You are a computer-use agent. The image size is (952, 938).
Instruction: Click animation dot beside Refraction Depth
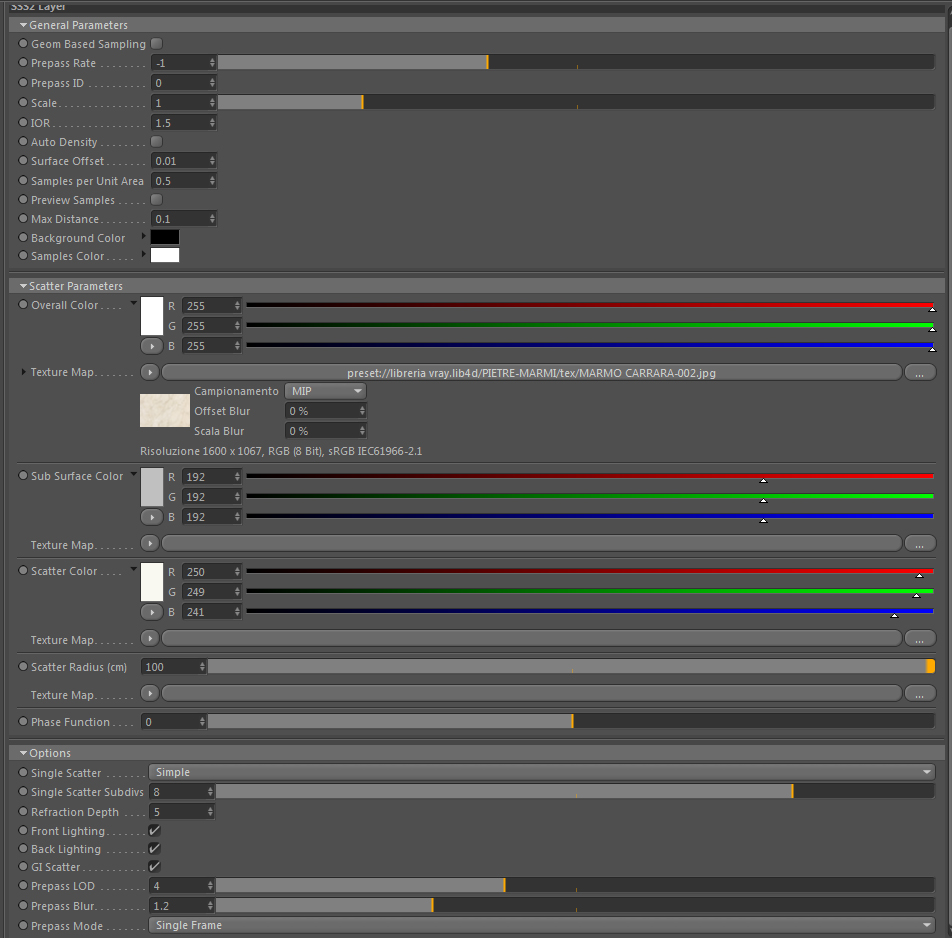[23, 812]
